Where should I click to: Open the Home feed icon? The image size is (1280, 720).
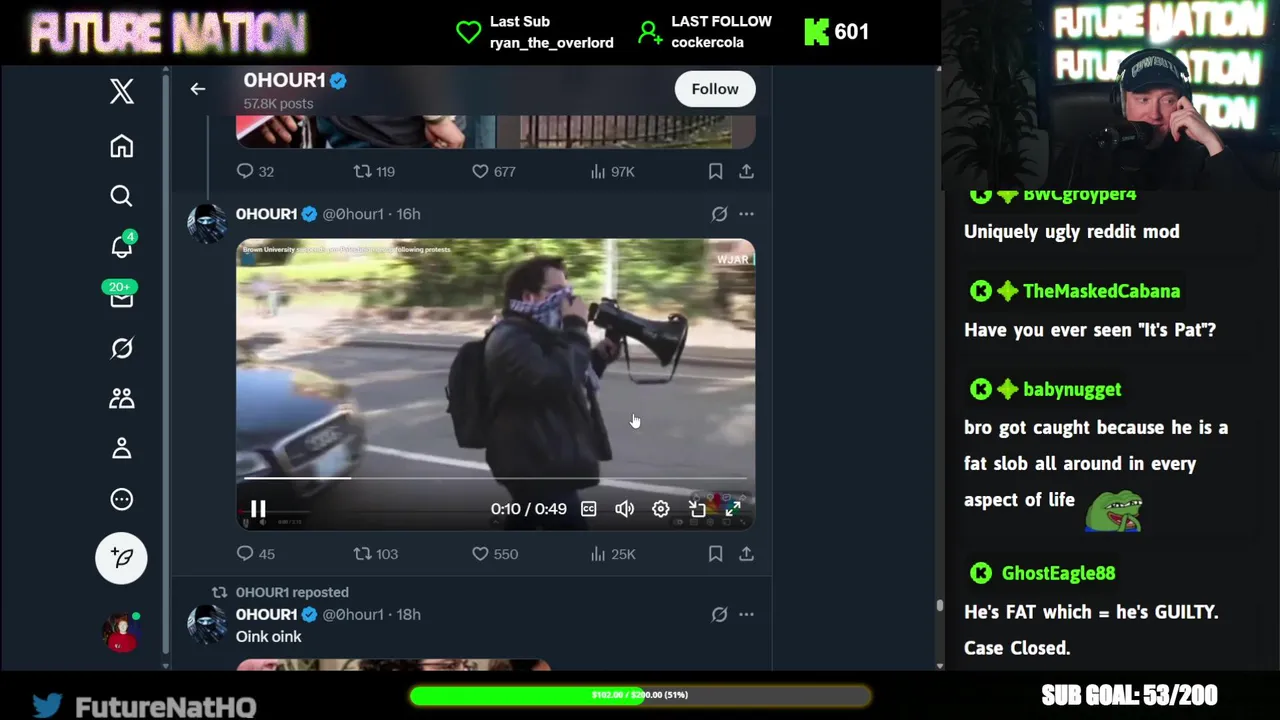(x=121, y=146)
